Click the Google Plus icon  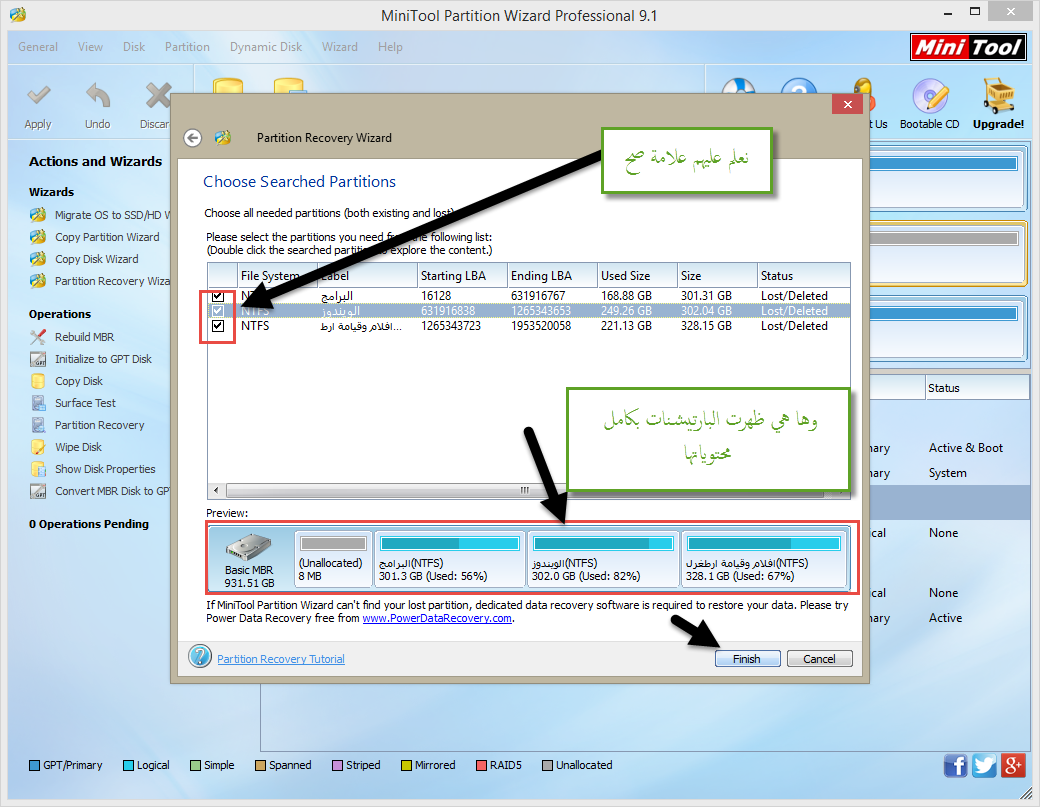[x=1013, y=766]
